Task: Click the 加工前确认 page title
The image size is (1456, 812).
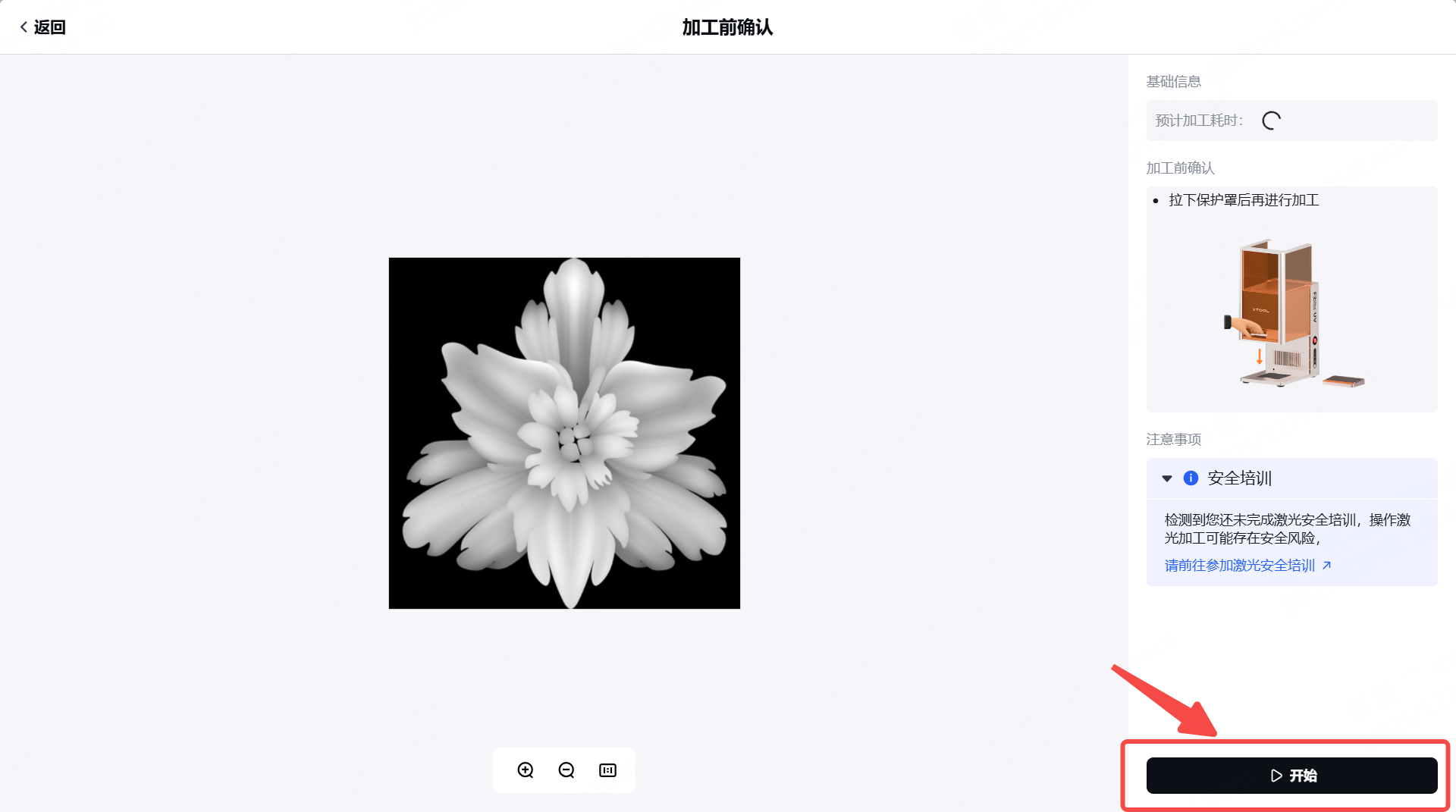Action: (x=727, y=27)
